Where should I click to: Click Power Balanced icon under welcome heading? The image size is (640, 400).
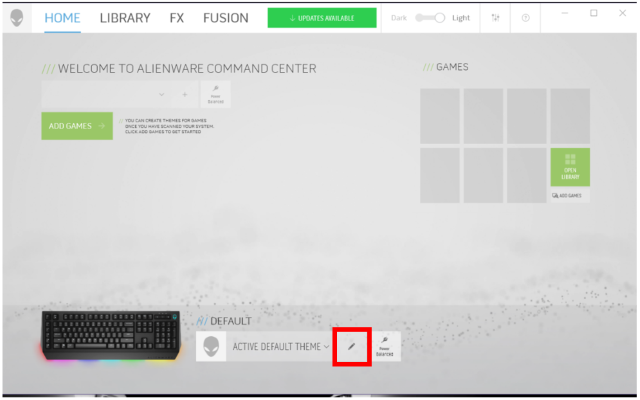[216, 94]
